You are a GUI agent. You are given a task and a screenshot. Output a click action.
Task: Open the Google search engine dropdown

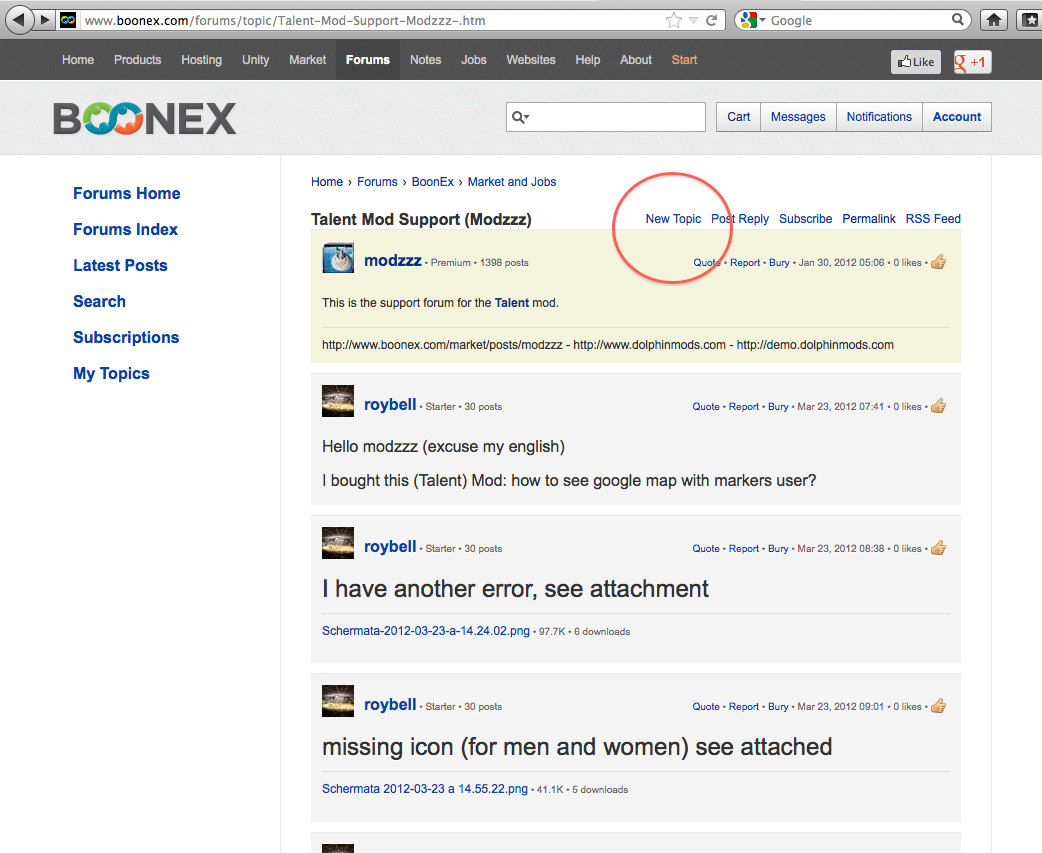[753, 20]
